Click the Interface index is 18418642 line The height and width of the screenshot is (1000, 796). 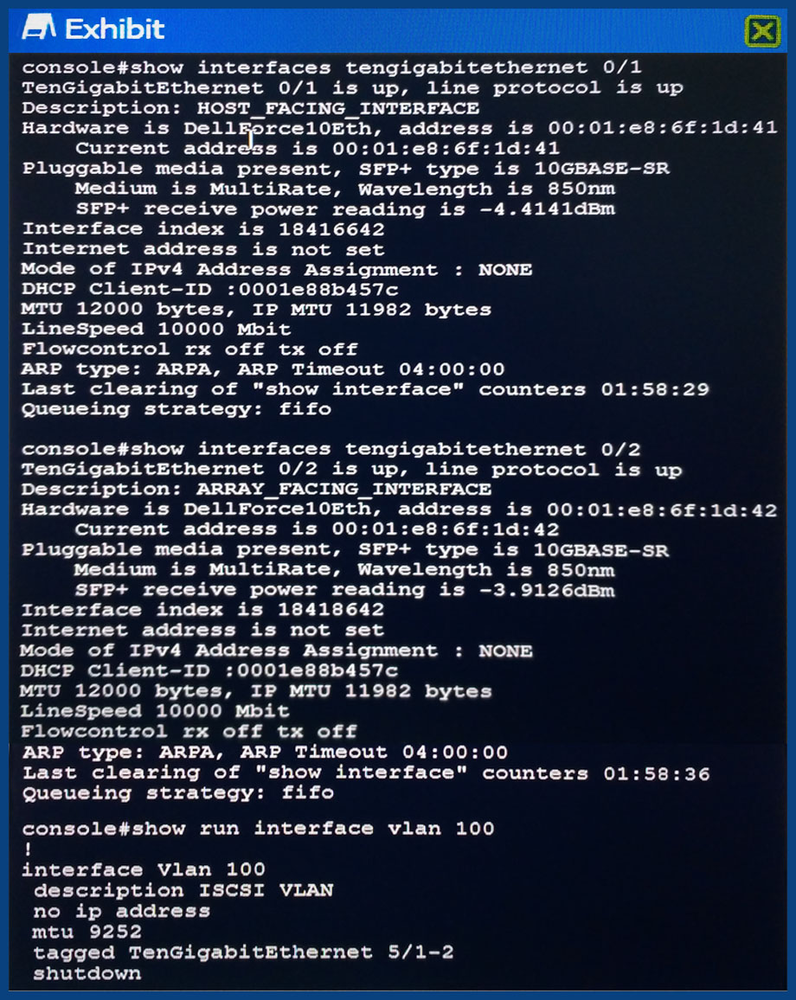(202, 610)
